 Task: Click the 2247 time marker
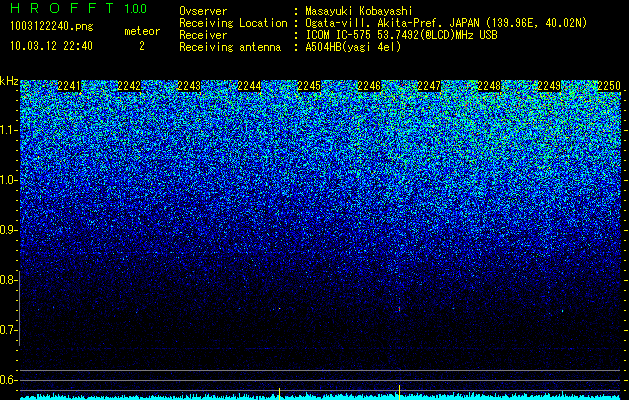coord(429,86)
